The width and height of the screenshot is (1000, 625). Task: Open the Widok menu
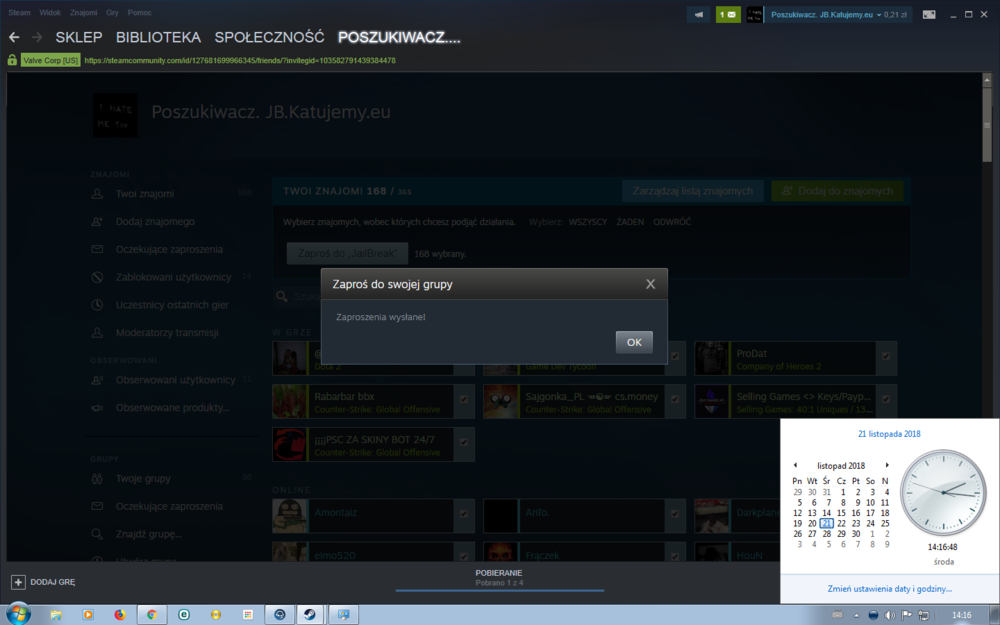[50, 13]
